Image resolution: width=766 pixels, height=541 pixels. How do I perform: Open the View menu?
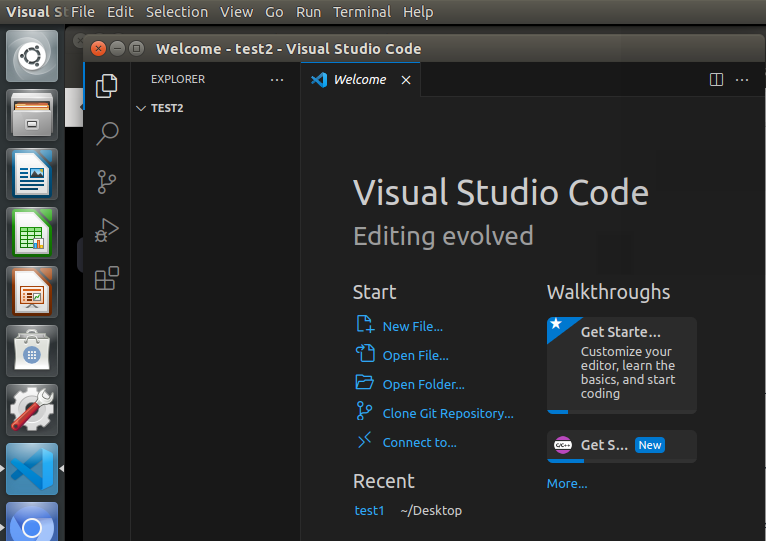pyautogui.click(x=236, y=12)
